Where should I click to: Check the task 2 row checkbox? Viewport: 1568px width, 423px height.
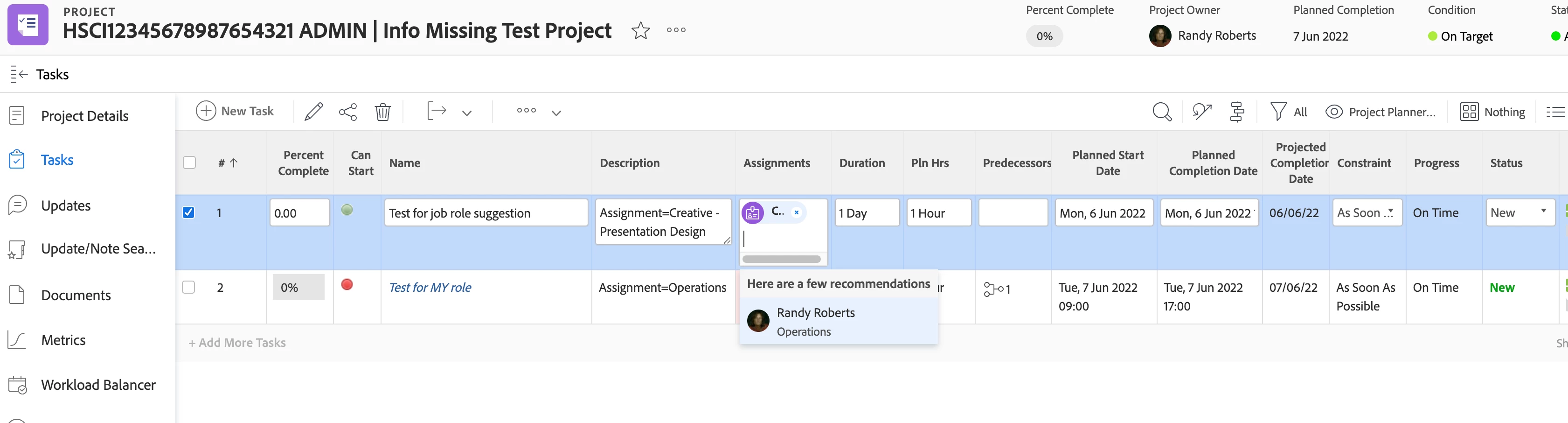click(x=189, y=287)
